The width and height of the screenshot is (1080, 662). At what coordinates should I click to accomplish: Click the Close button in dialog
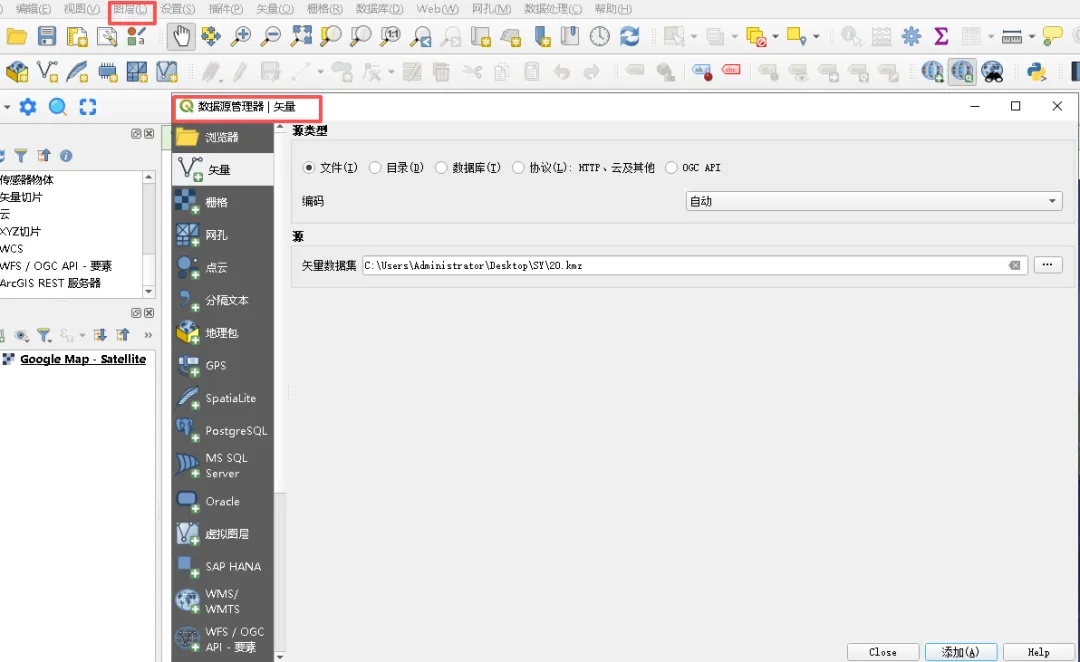[x=883, y=652]
